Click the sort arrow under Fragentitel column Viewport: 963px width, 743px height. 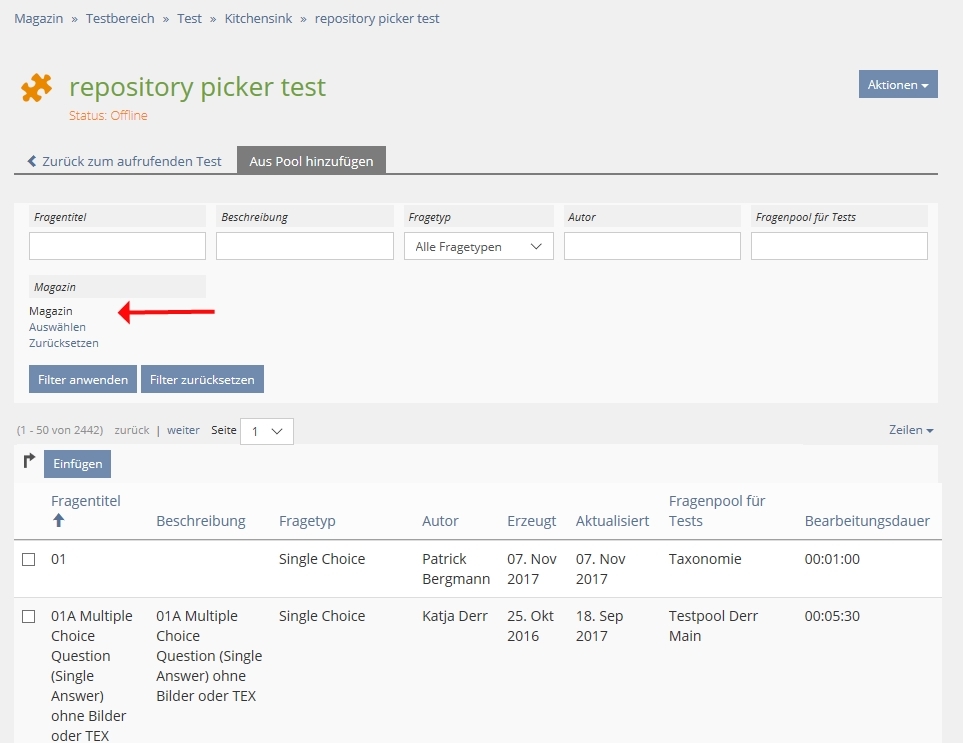point(58,521)
